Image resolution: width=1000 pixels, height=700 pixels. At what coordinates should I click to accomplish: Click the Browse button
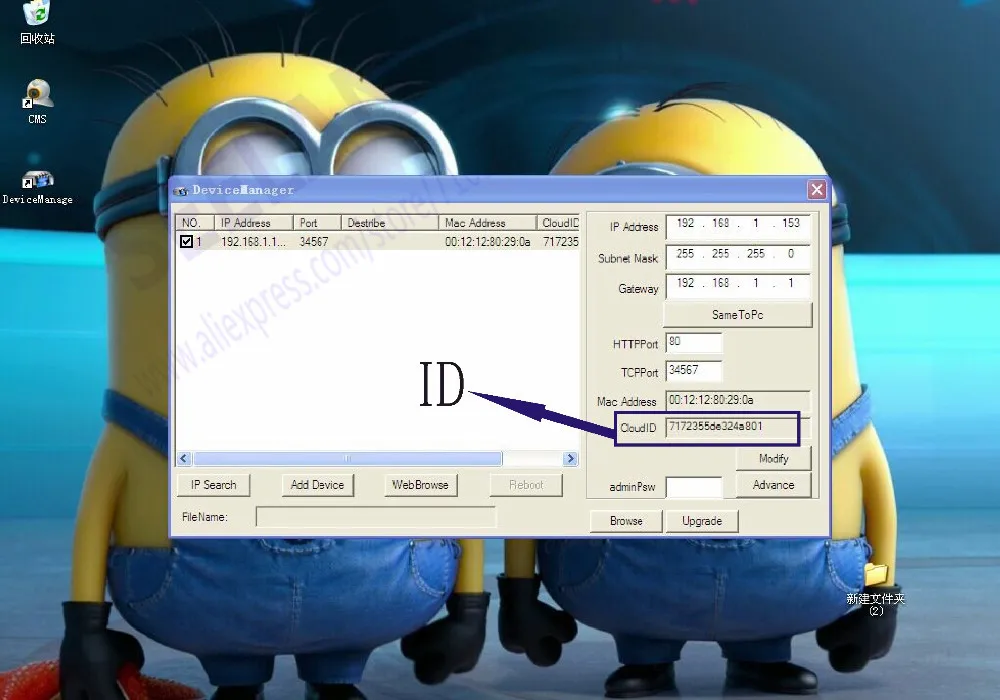point(626,521)
